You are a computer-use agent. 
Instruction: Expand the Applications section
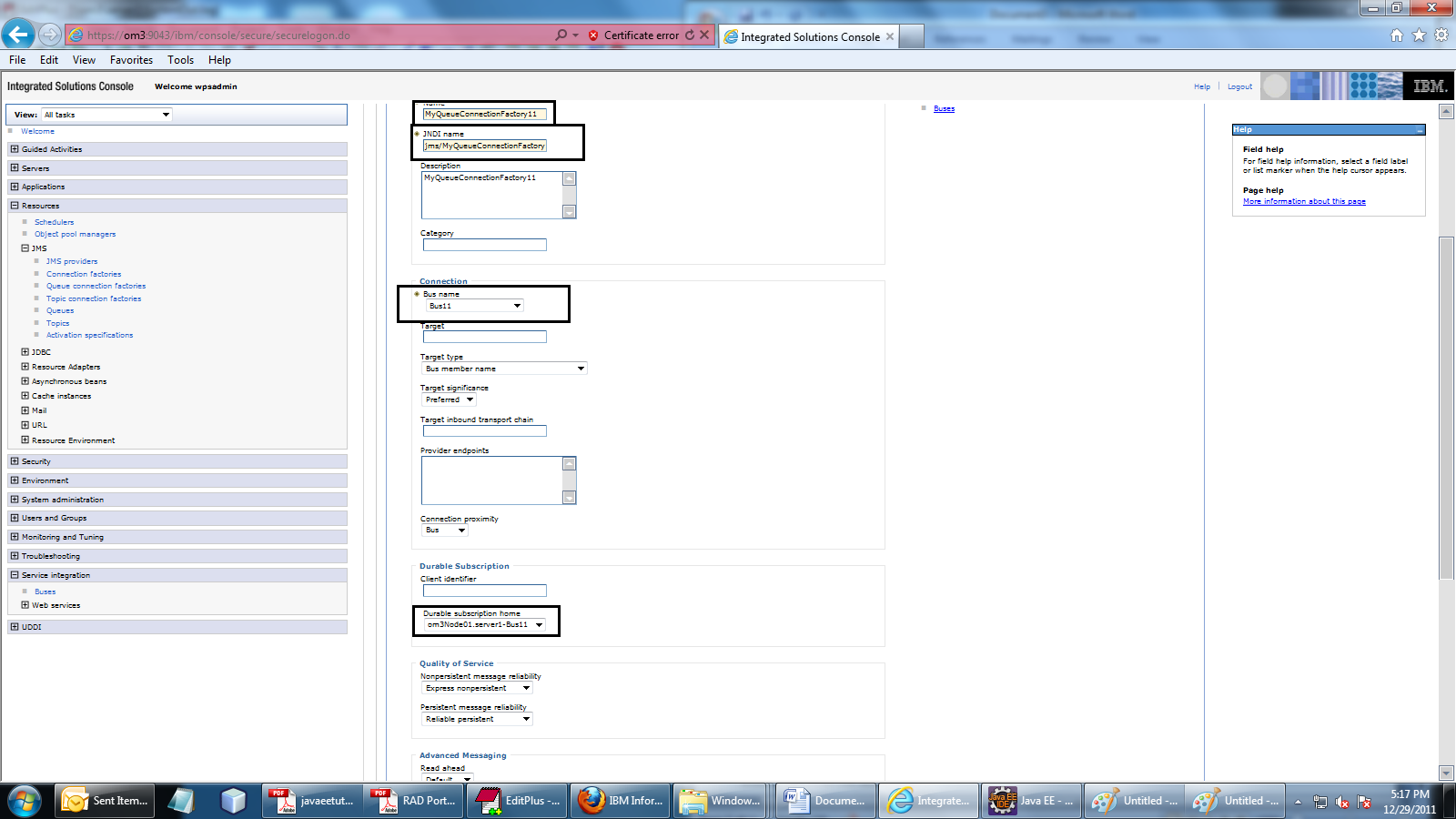pos(15,186)
